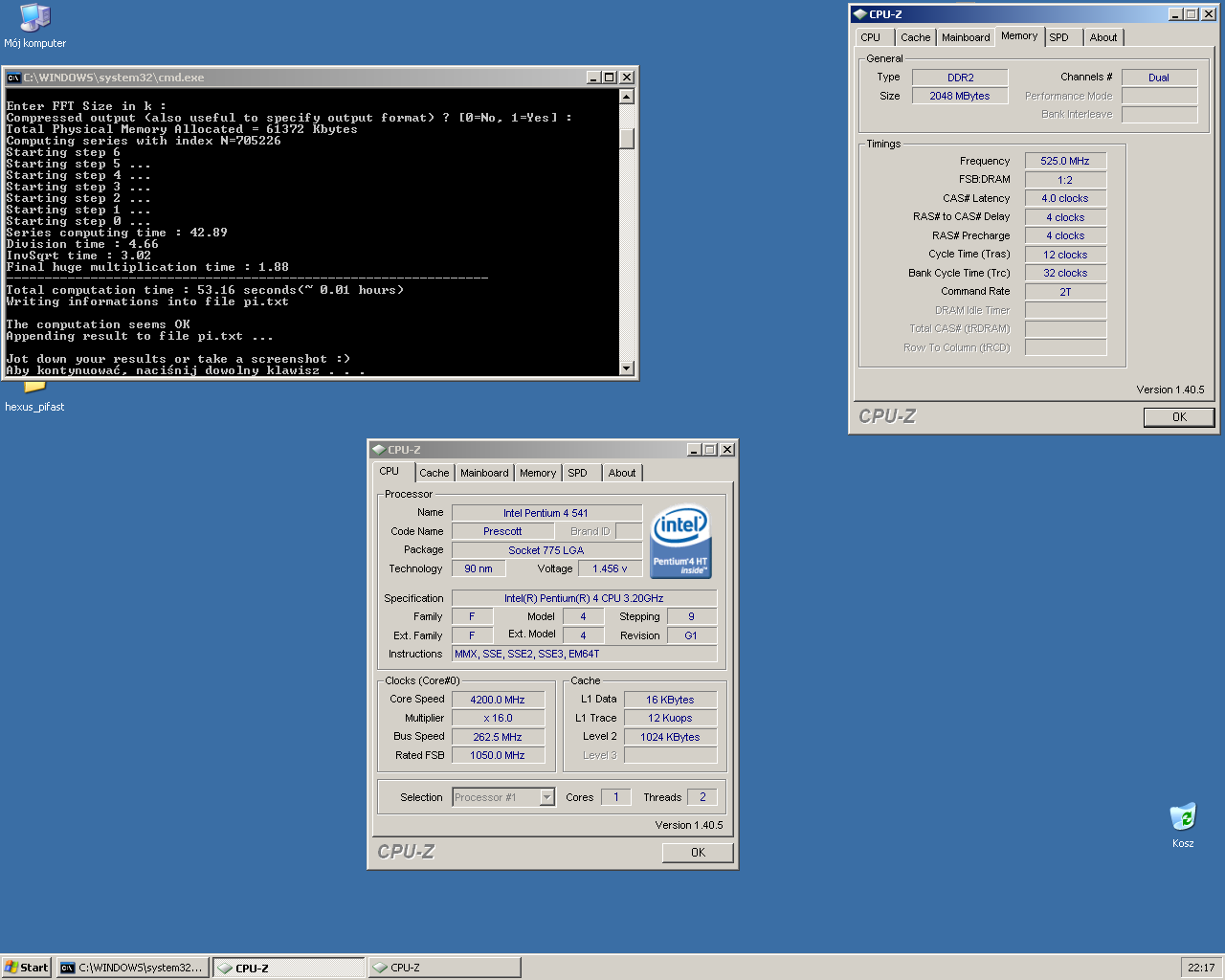Close the cmd.exe window

627,78
